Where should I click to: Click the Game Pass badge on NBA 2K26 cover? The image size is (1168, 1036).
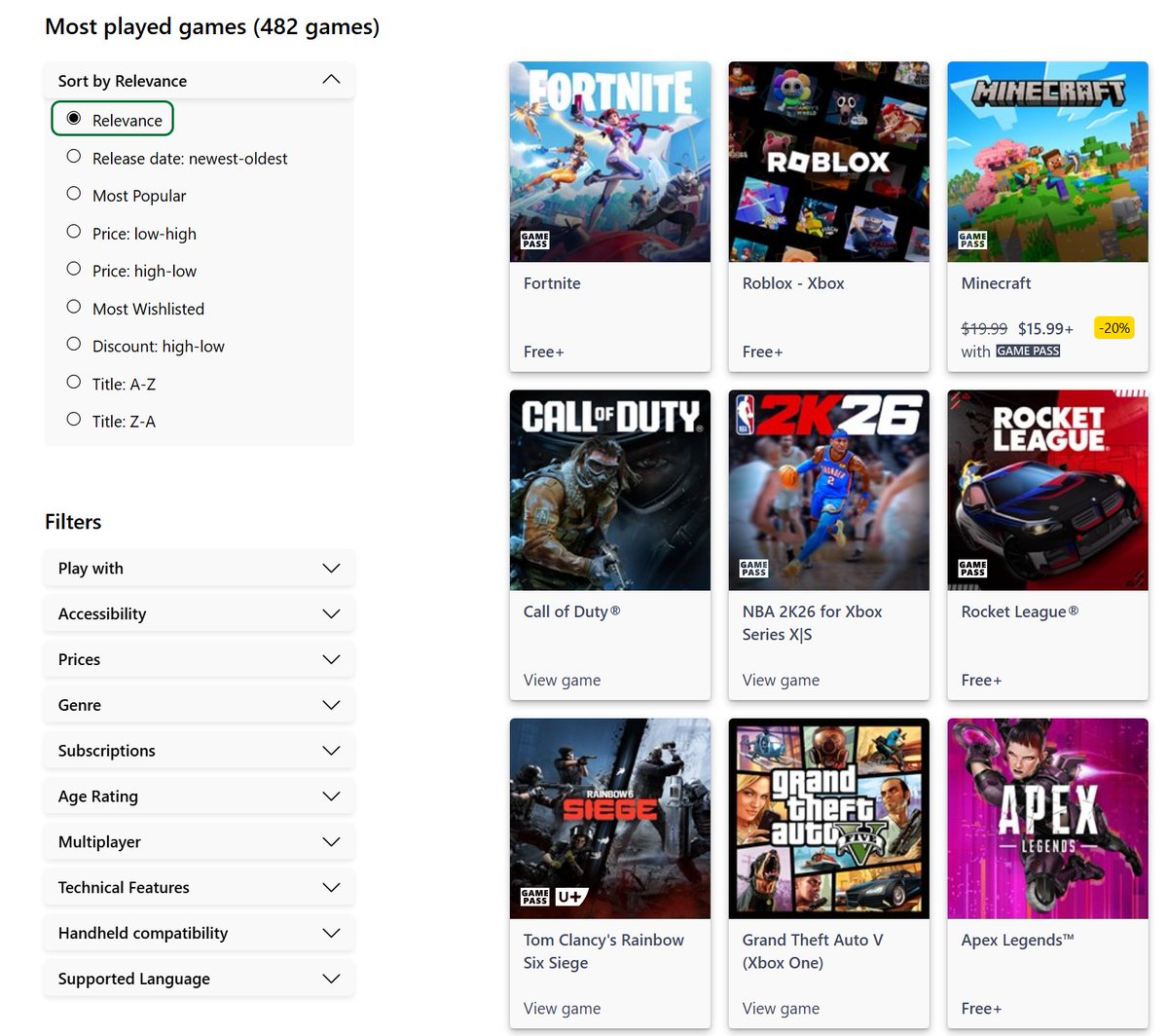pyautogui.click(x=753, y=568)
